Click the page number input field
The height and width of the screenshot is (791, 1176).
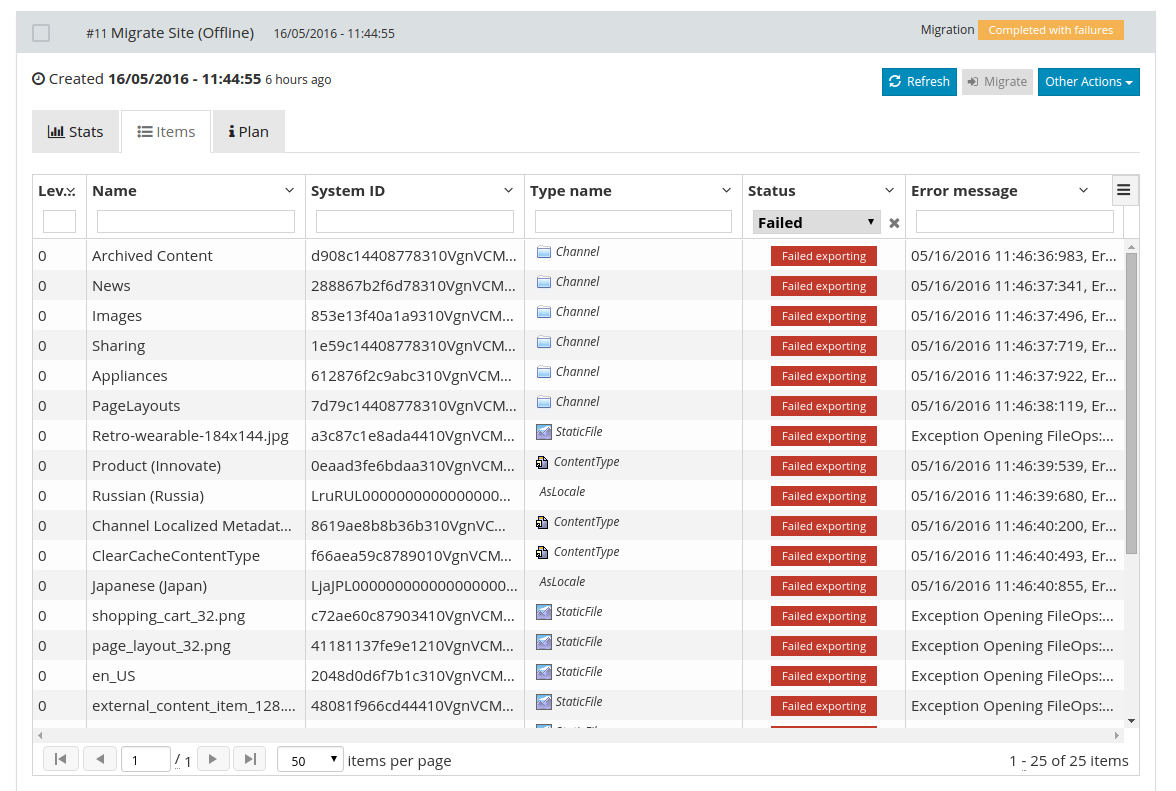point(146,760)
